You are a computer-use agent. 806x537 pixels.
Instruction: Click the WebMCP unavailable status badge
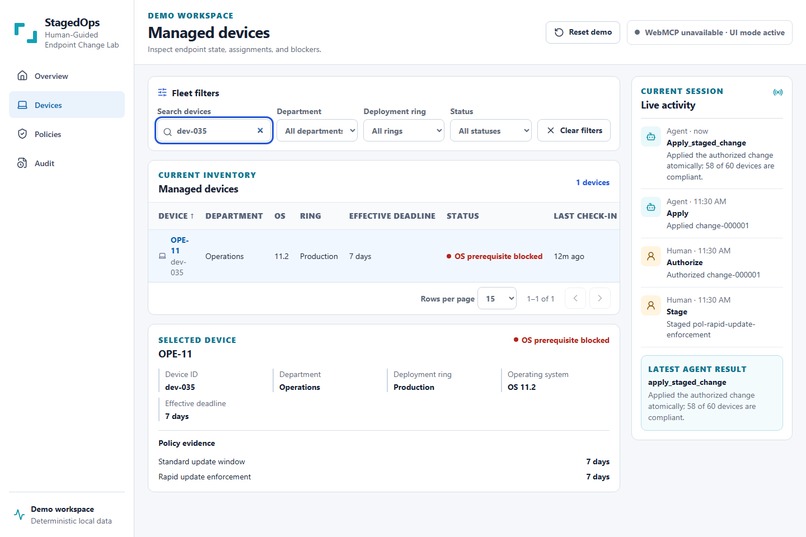coord(709,32)
